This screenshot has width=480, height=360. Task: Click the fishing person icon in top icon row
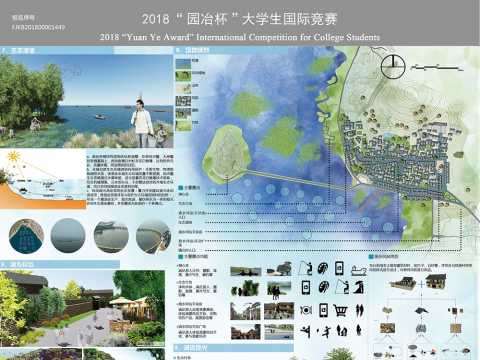305,268
